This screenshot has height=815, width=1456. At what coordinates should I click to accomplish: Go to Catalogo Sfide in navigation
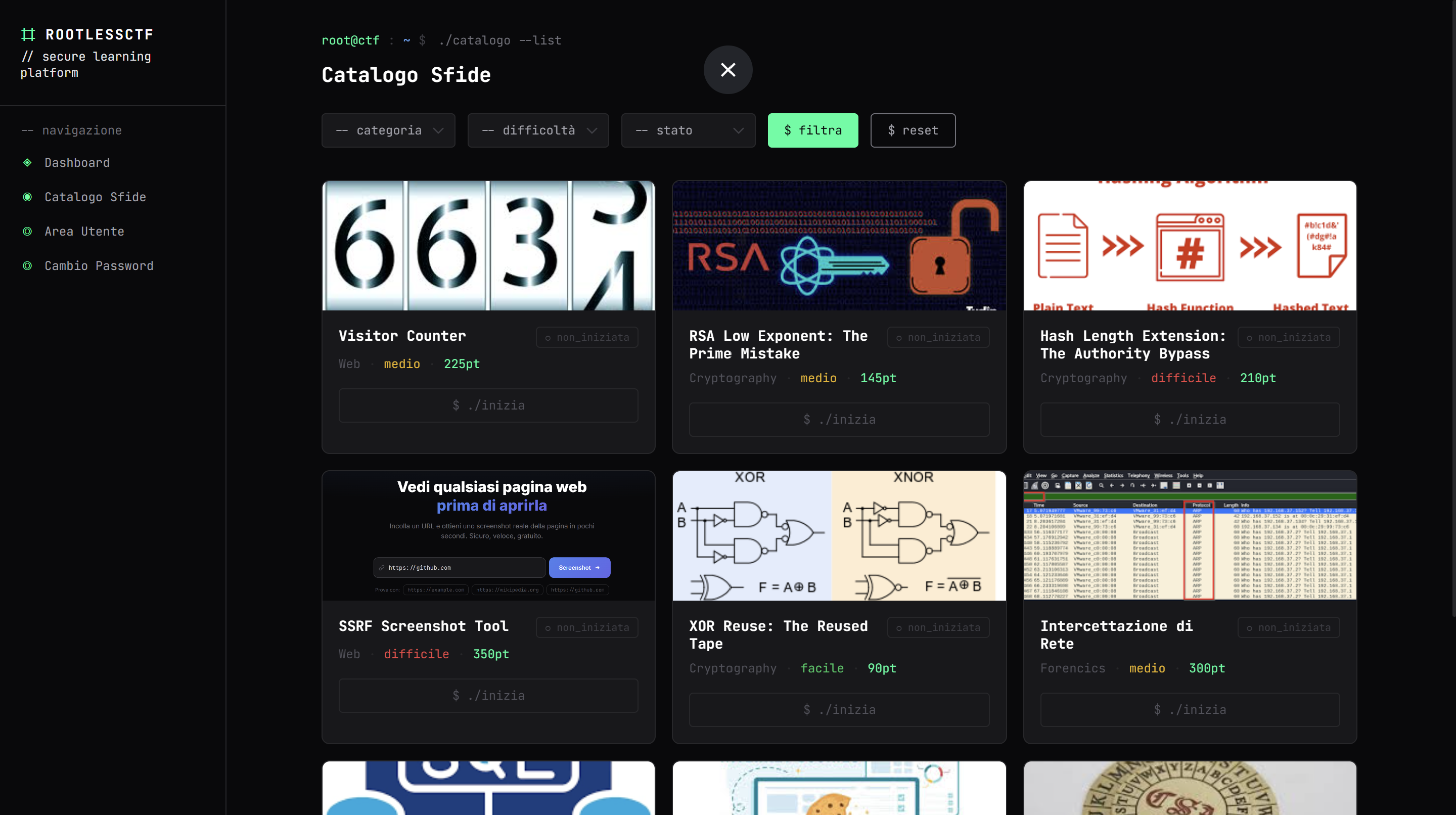click(95, 197)
